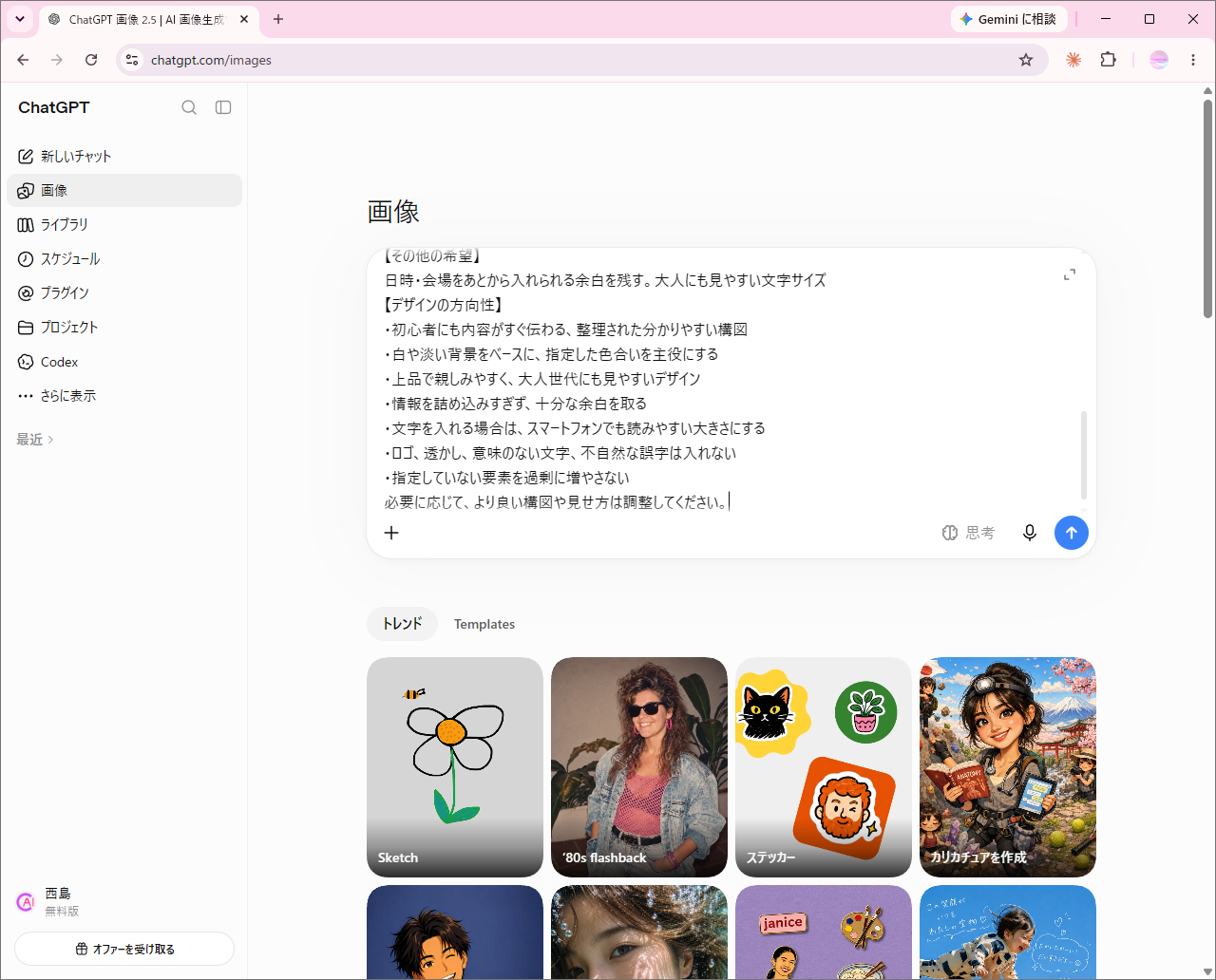This screenshot has width=1216, height=980.
Task: Open the Sketch flower style thumbnail
Action: [455, 767]
